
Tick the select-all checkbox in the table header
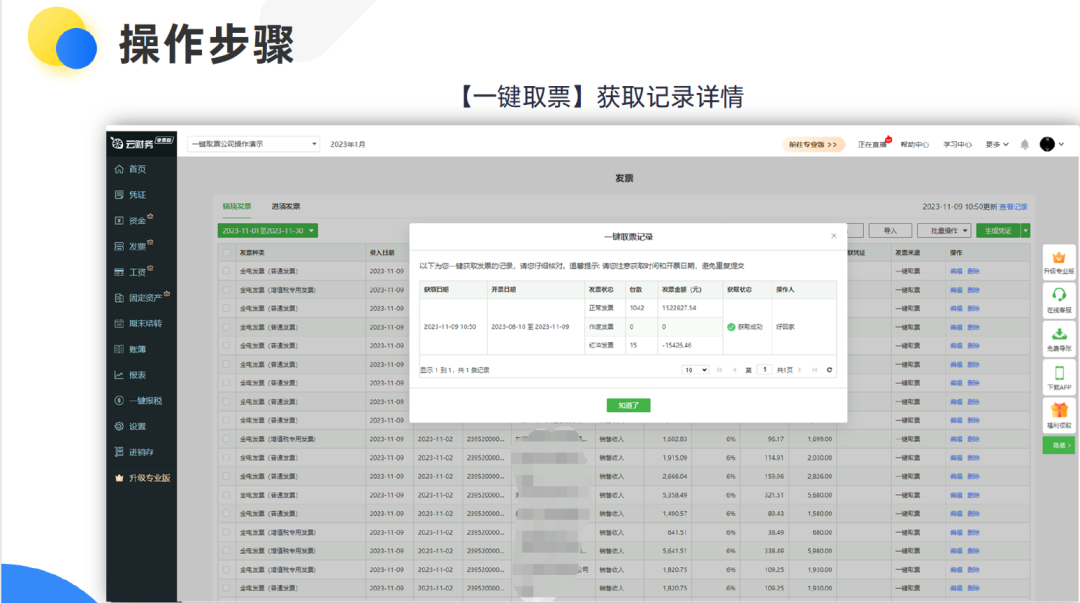click(227, 252)
